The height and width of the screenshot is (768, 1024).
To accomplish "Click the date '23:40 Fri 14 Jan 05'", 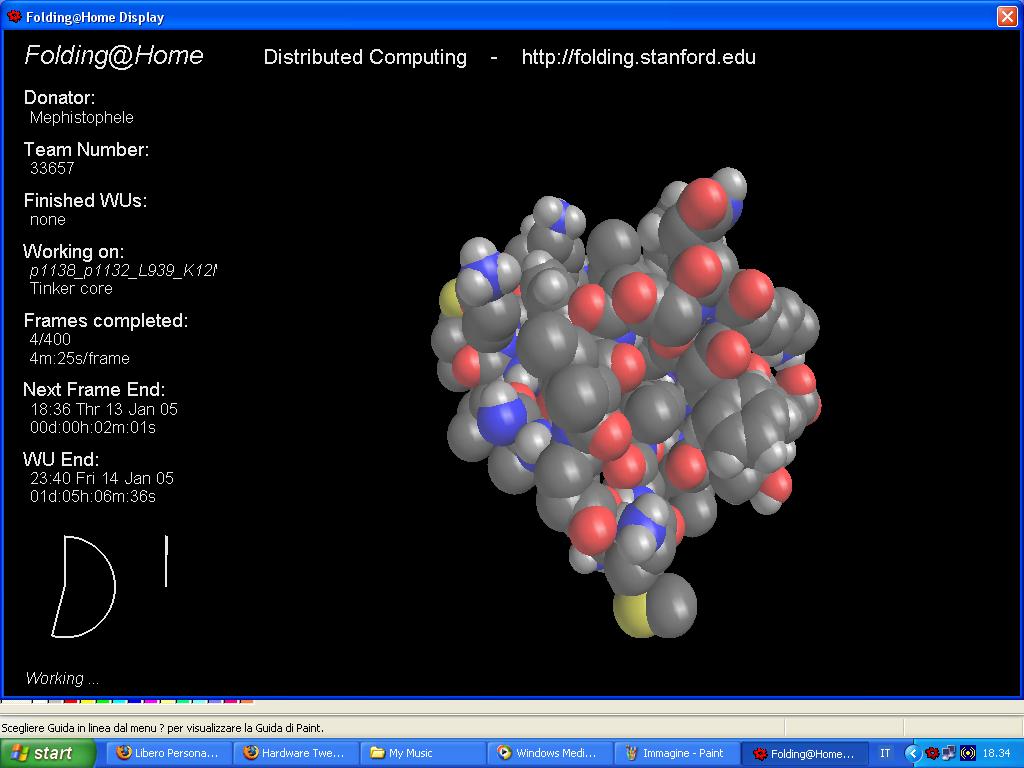I will pos(102,478).
